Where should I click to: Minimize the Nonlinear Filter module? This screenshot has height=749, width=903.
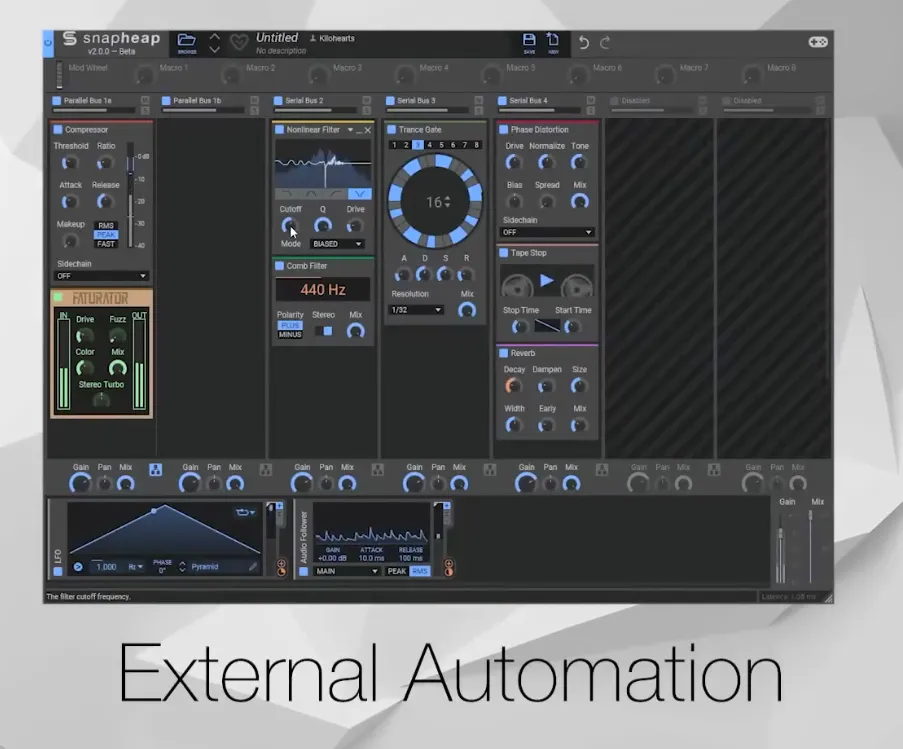[x=359, y=131]
